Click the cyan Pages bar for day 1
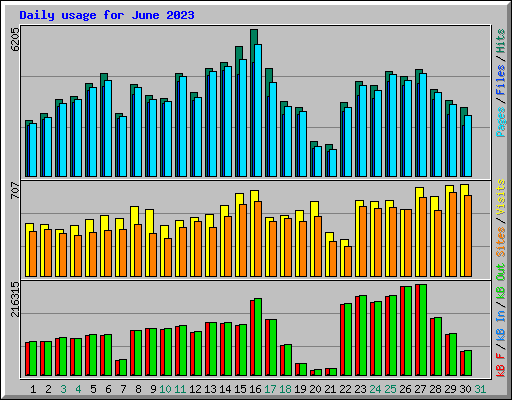The image size is (512, 400). (33, 150)
